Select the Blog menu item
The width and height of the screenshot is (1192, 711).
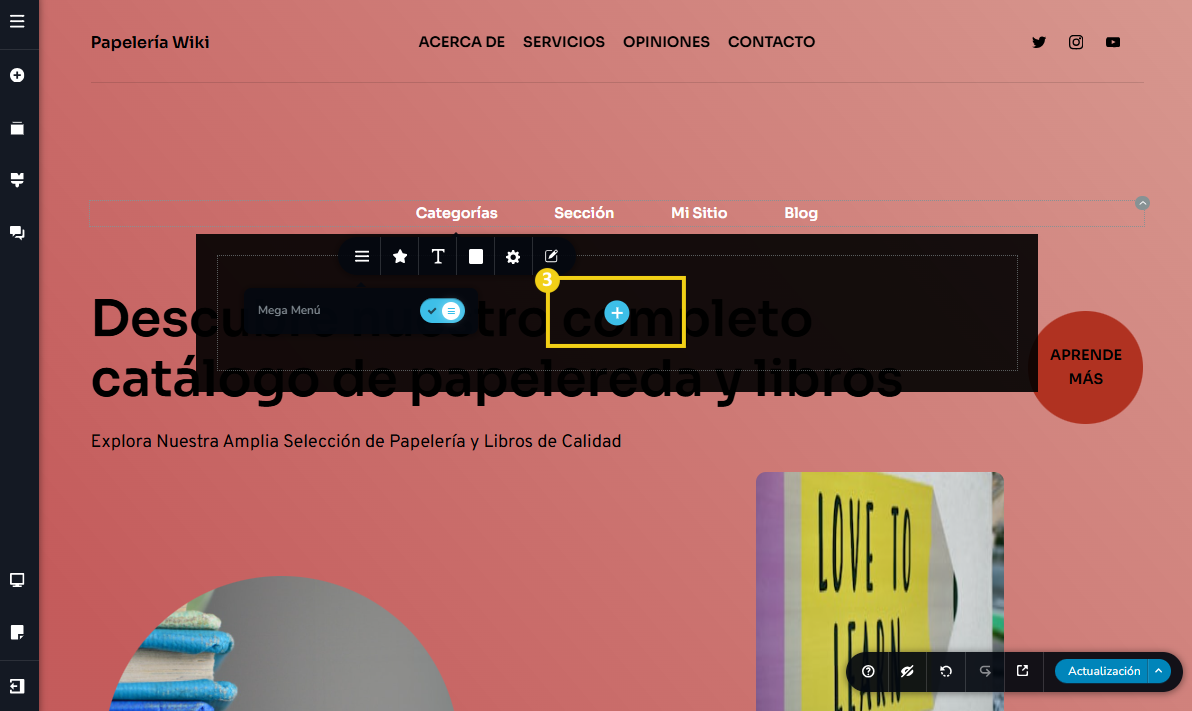point(801,213)
